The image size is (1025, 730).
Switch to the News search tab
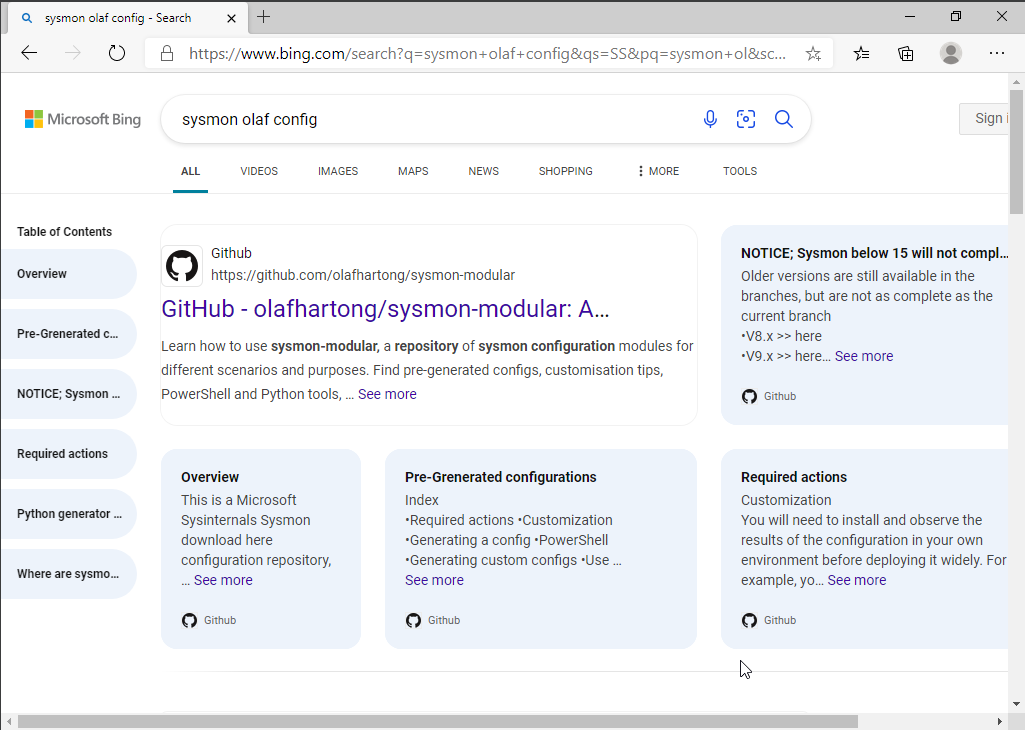pos(484,171)
